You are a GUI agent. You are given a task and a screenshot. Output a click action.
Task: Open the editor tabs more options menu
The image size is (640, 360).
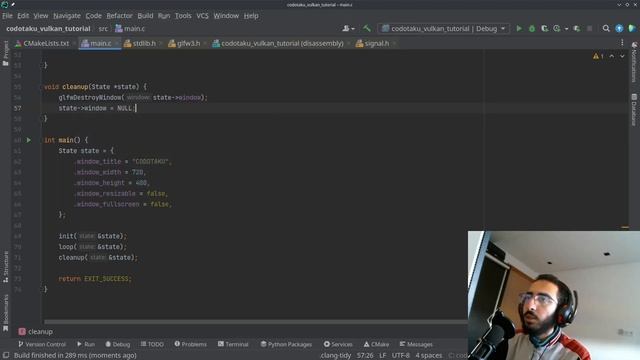622,43
